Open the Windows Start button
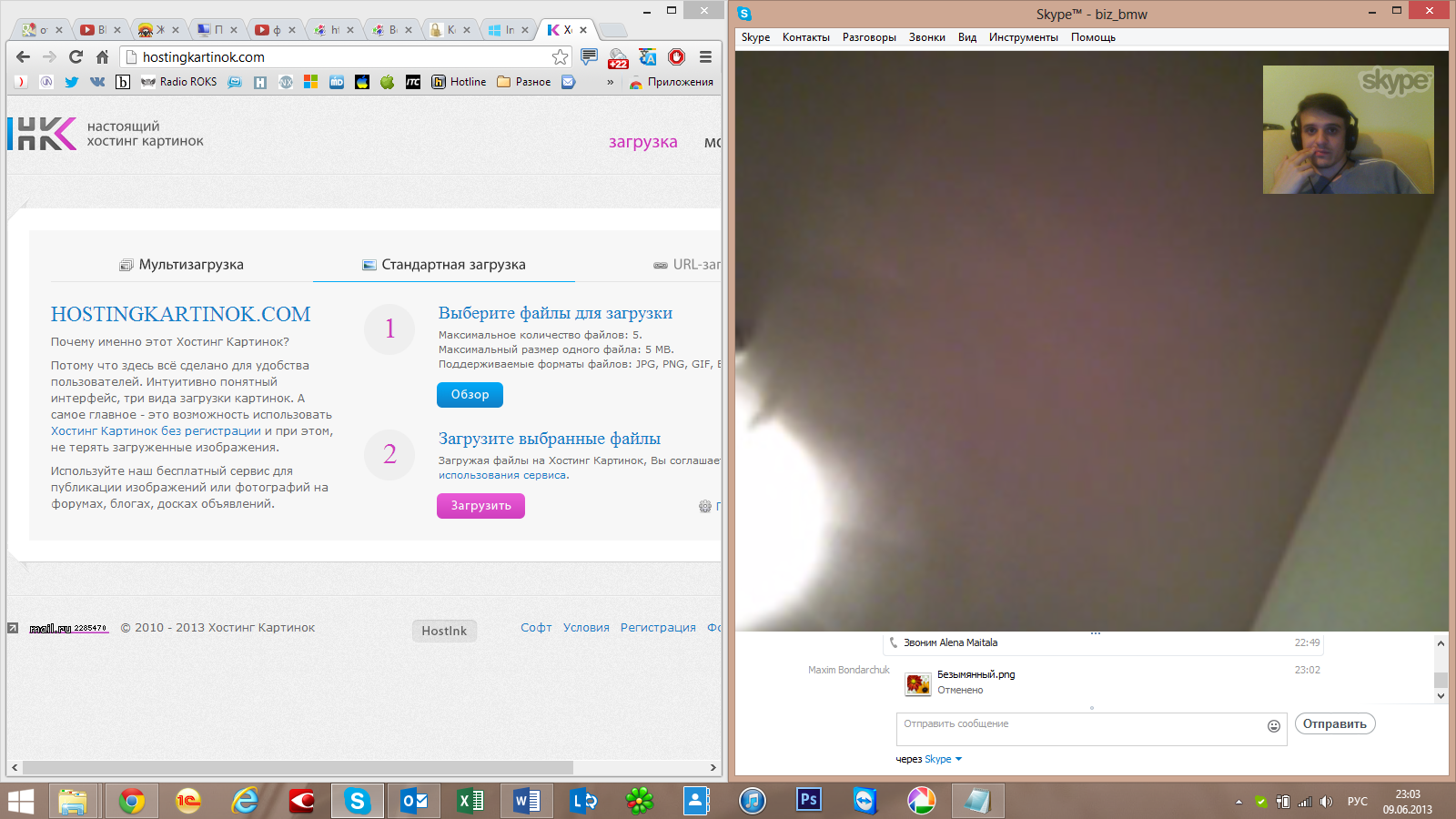This screenshot has width=1456, height=819. [21, 801]
